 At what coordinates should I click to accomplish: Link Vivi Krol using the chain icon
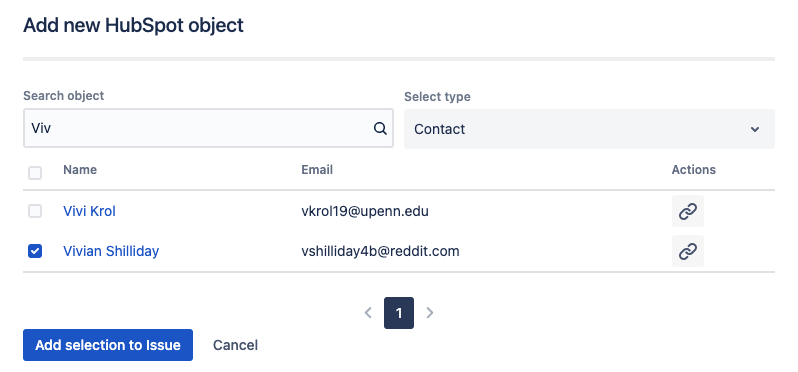[x=688, y=211]
